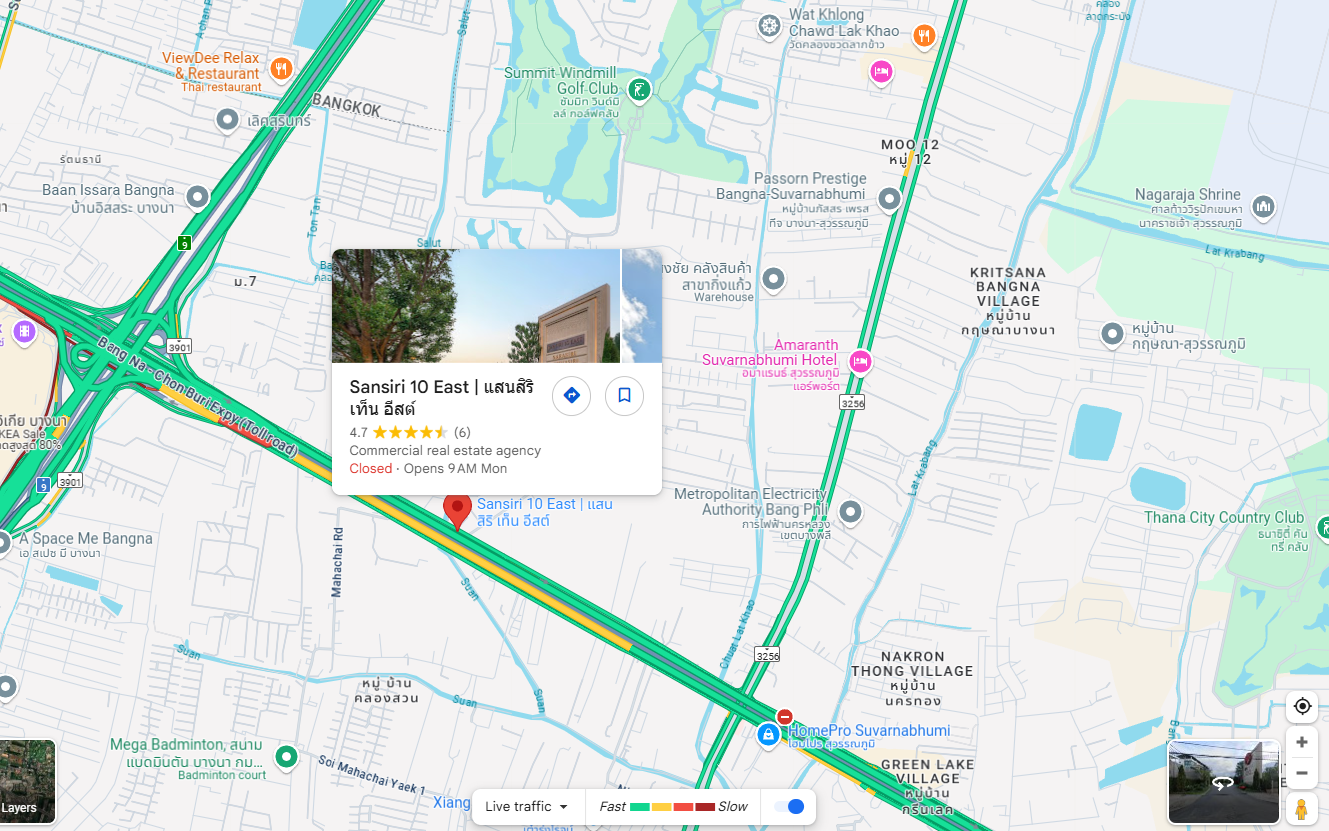Open the Amaranth Suvarnabhumi Hotel marker
The width and height of the screenshot is (1329, 831).
[x=860, y=361]
